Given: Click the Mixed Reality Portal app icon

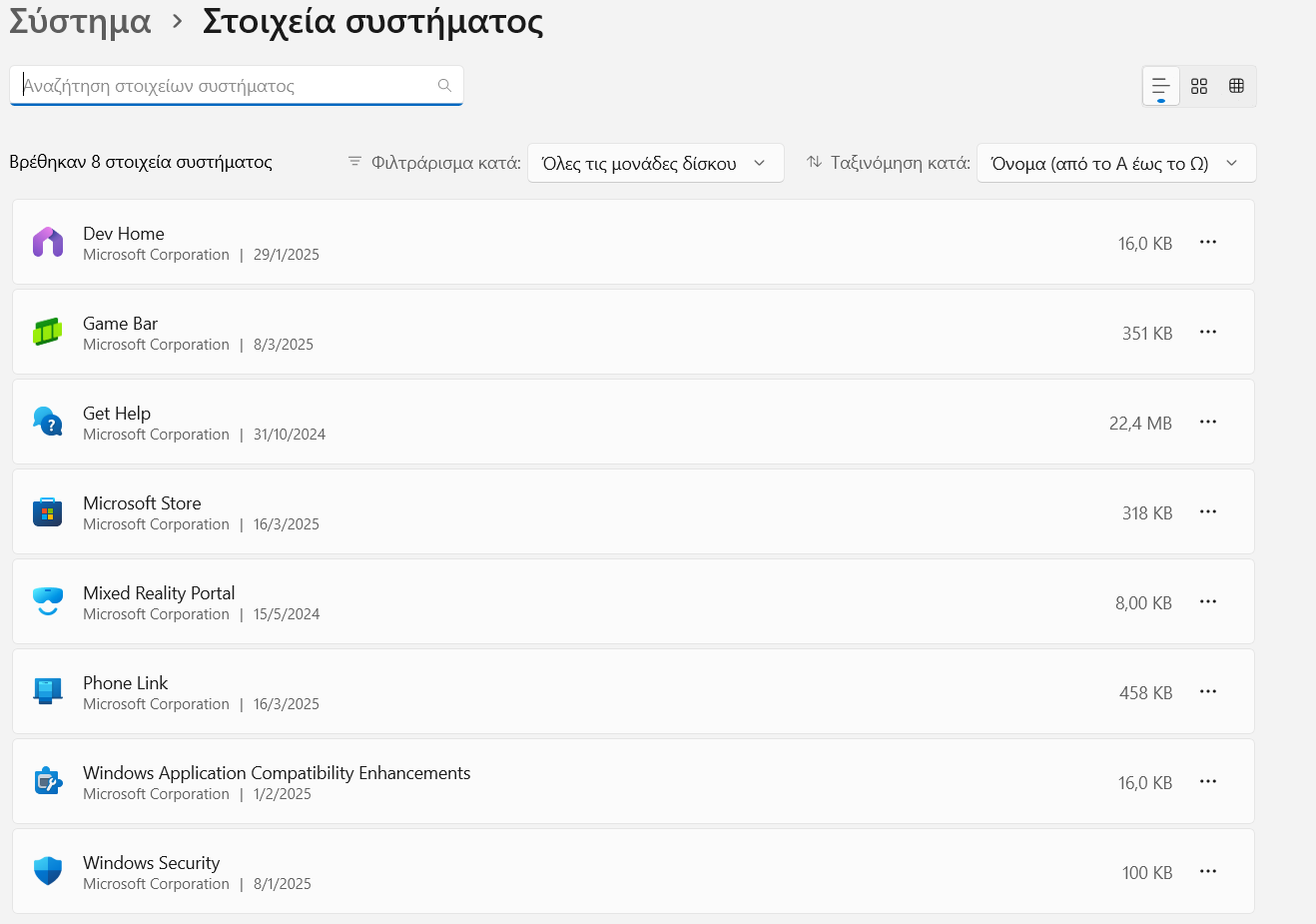Looking at the screenshot, I should [x=48, y=601].
